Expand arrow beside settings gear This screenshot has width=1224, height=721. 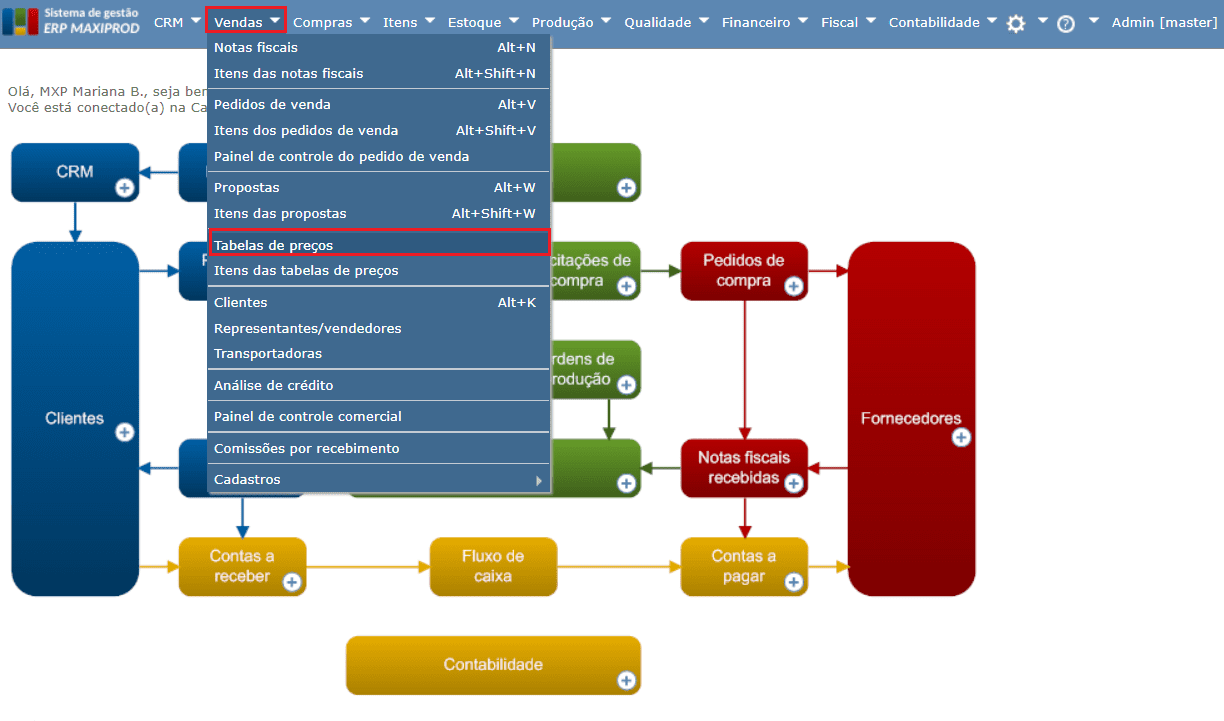click(x=1043, y=20)
